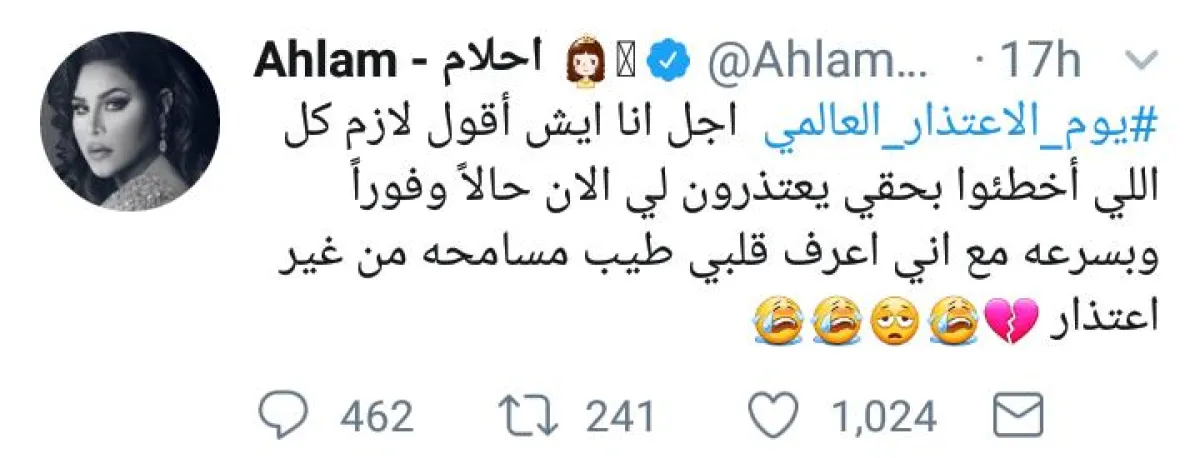Click the reply speech bubble icon
This screenshot has width=1200, height=458.
click(285, 414)
